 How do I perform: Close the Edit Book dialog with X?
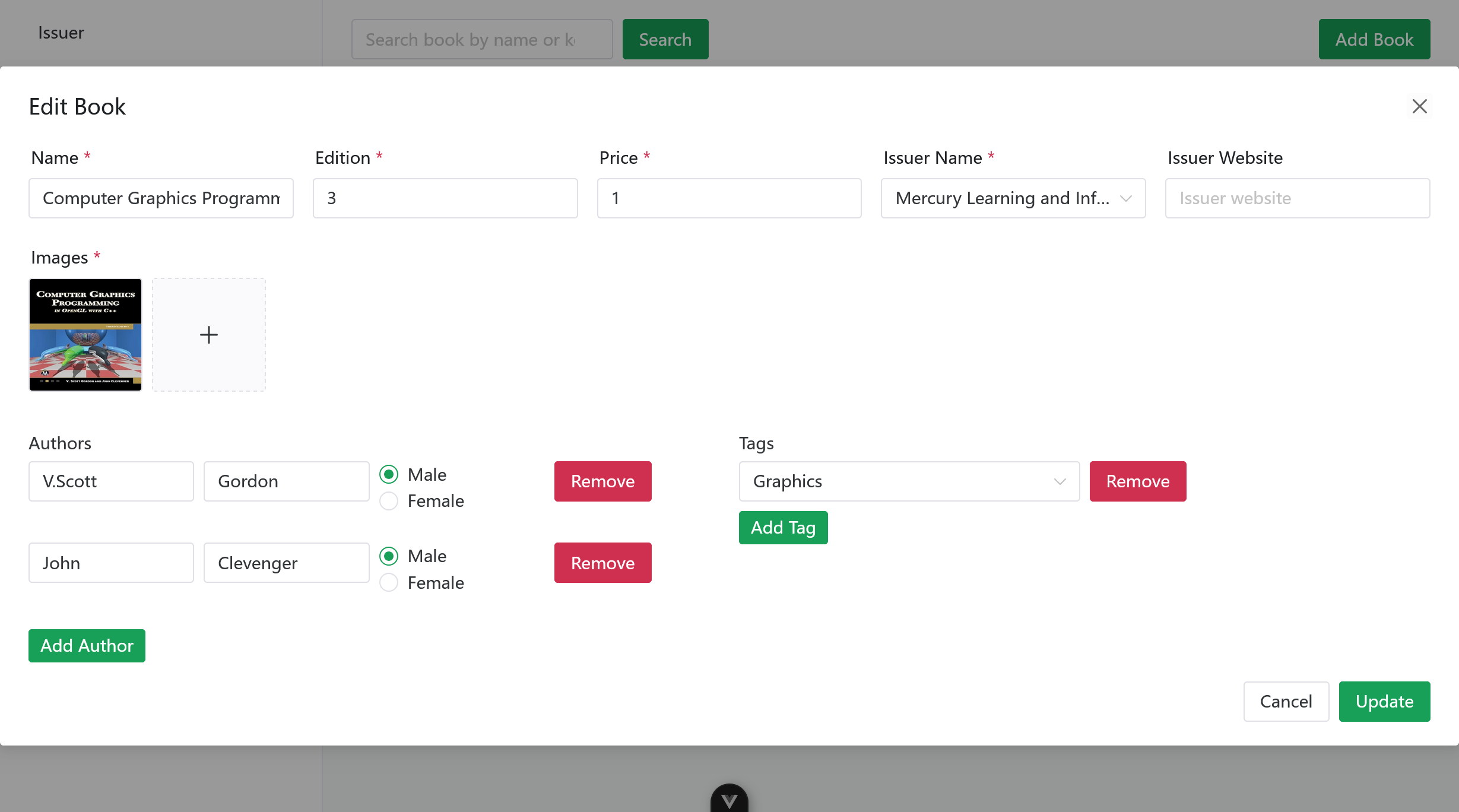point(1419,106)
